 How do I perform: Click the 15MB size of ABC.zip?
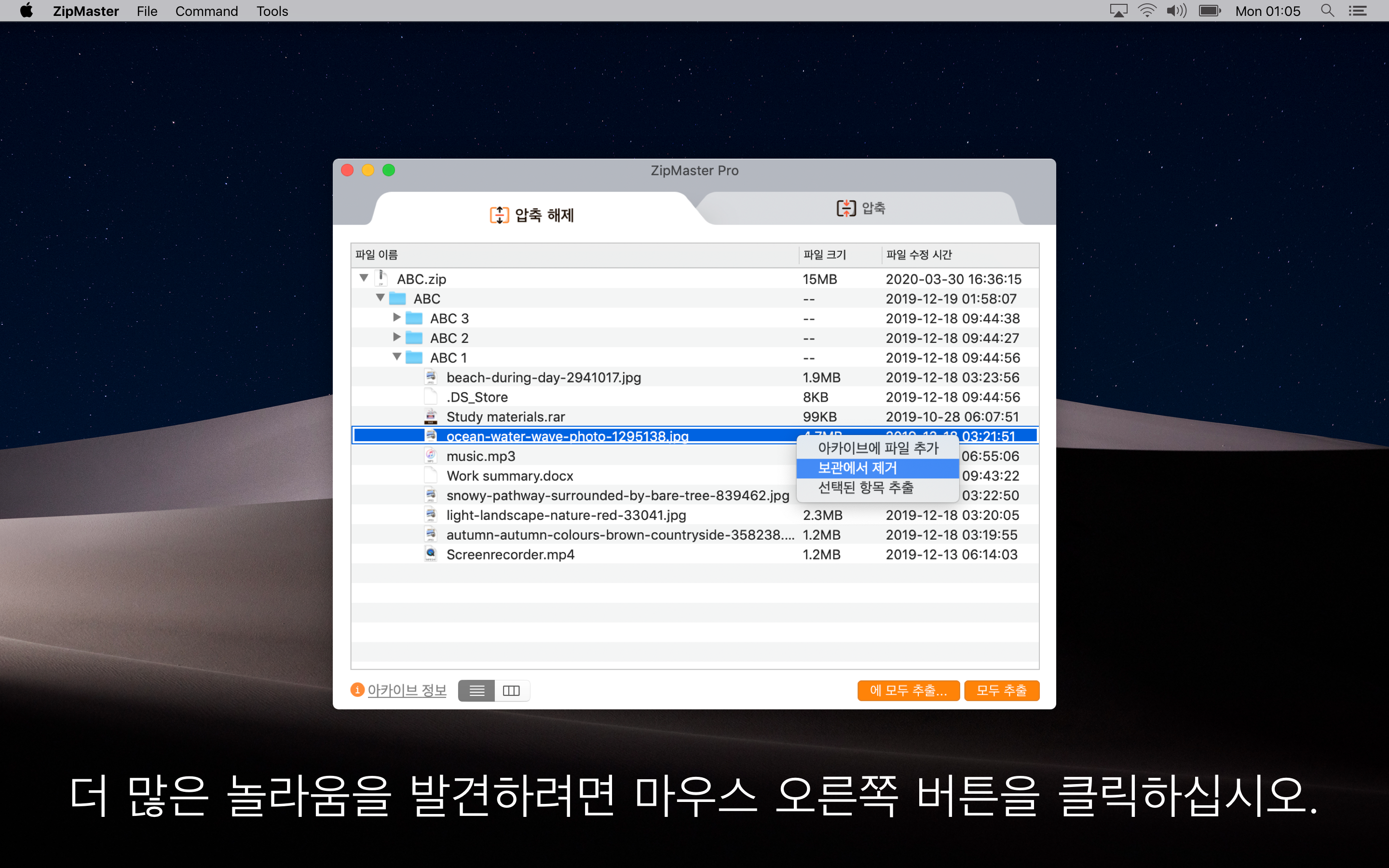click(819, 279)
